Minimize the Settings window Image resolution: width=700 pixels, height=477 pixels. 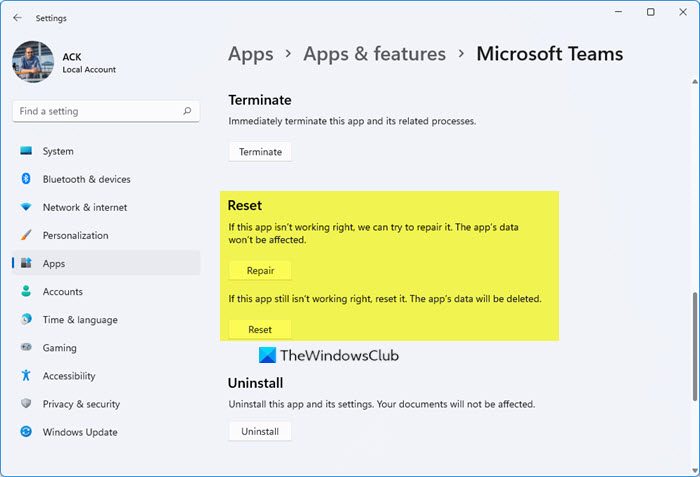(x=618, y=12)
